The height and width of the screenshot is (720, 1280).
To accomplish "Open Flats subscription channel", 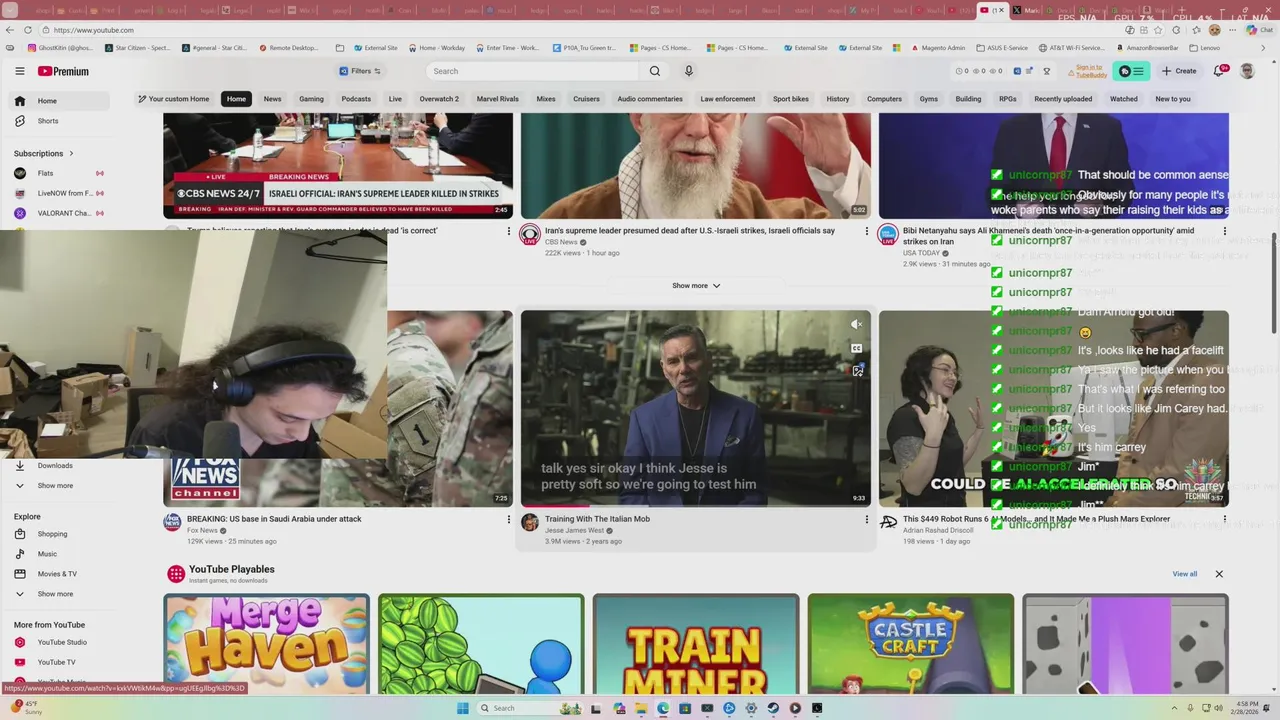I will [x=59, y=173].
